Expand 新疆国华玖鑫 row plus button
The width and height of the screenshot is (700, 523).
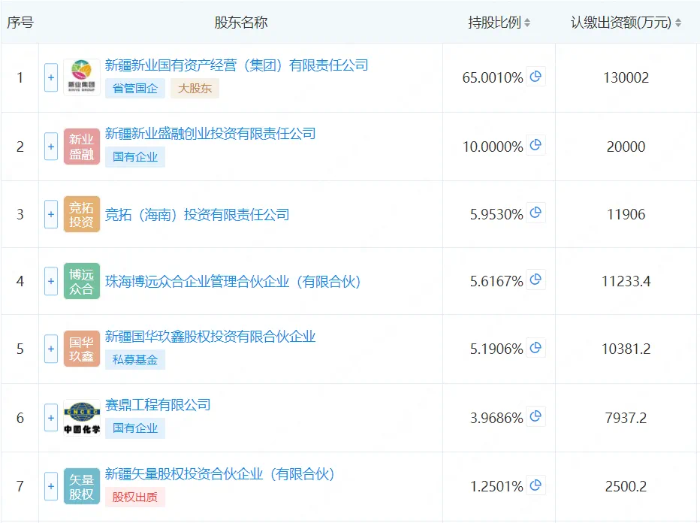tap(51, 349)
